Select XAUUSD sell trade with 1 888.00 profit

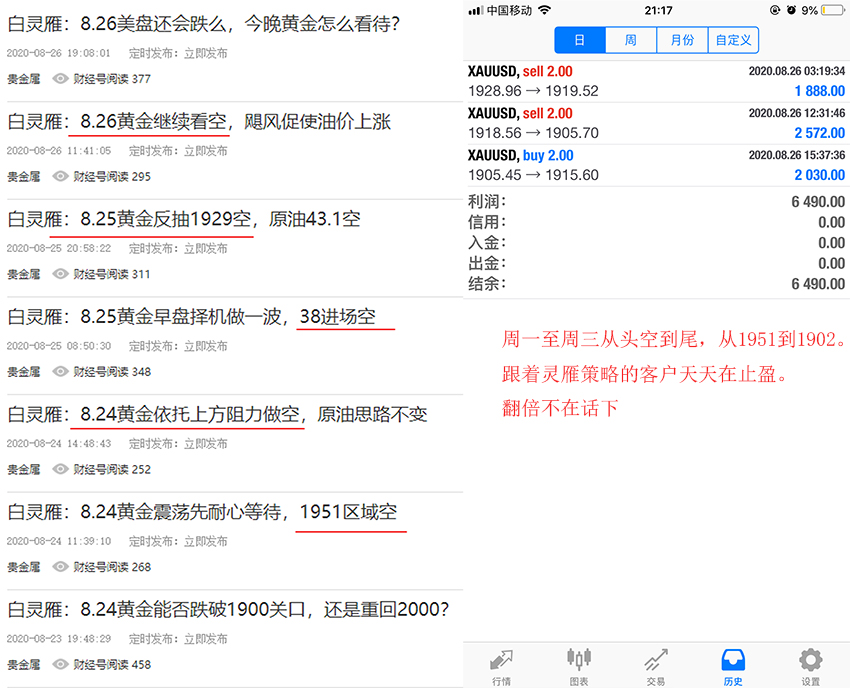[x=657, y=81]
